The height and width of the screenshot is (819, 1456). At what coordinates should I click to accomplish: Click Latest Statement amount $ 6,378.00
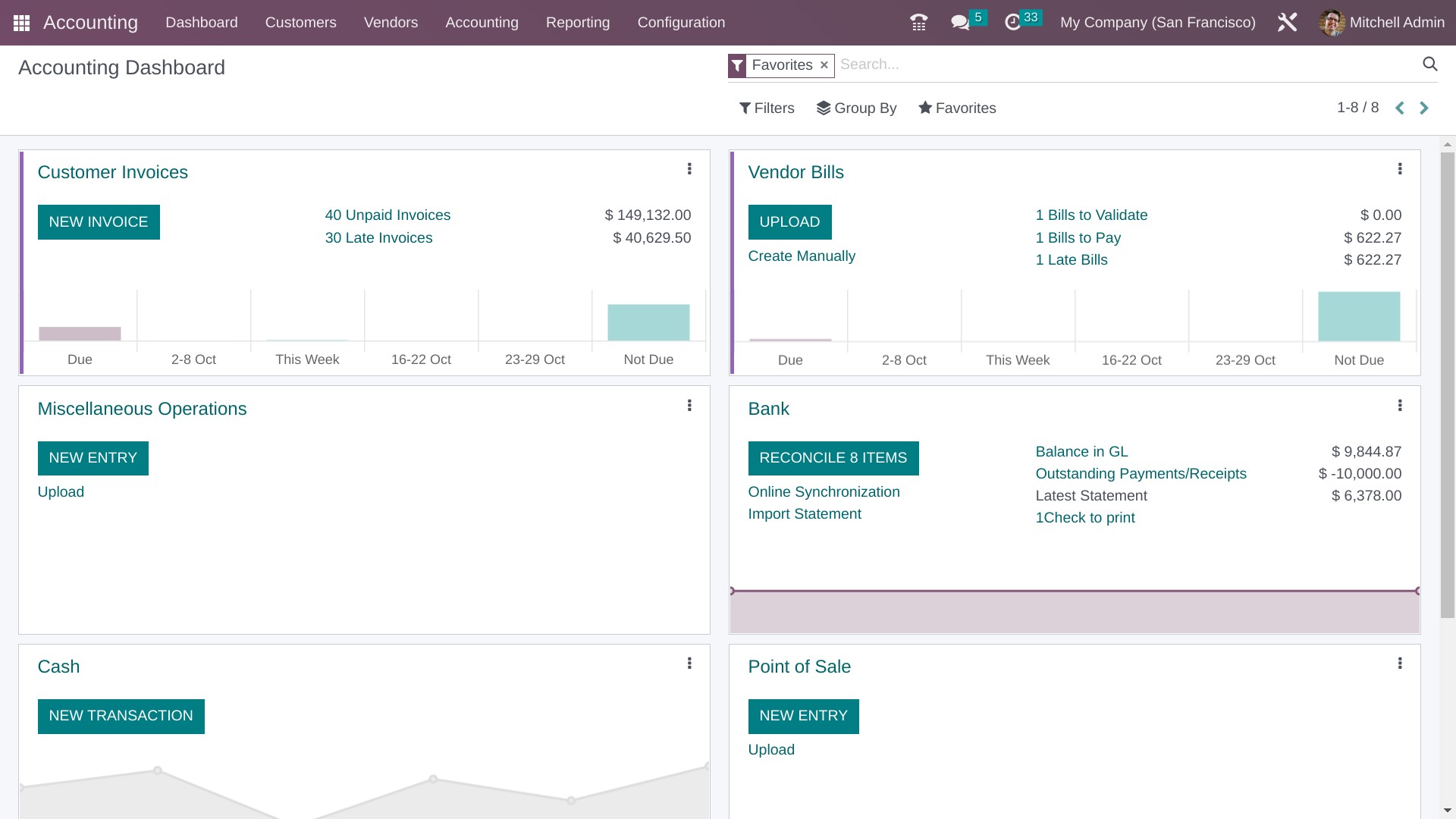pyautogui.click(x=1367, y=496)
